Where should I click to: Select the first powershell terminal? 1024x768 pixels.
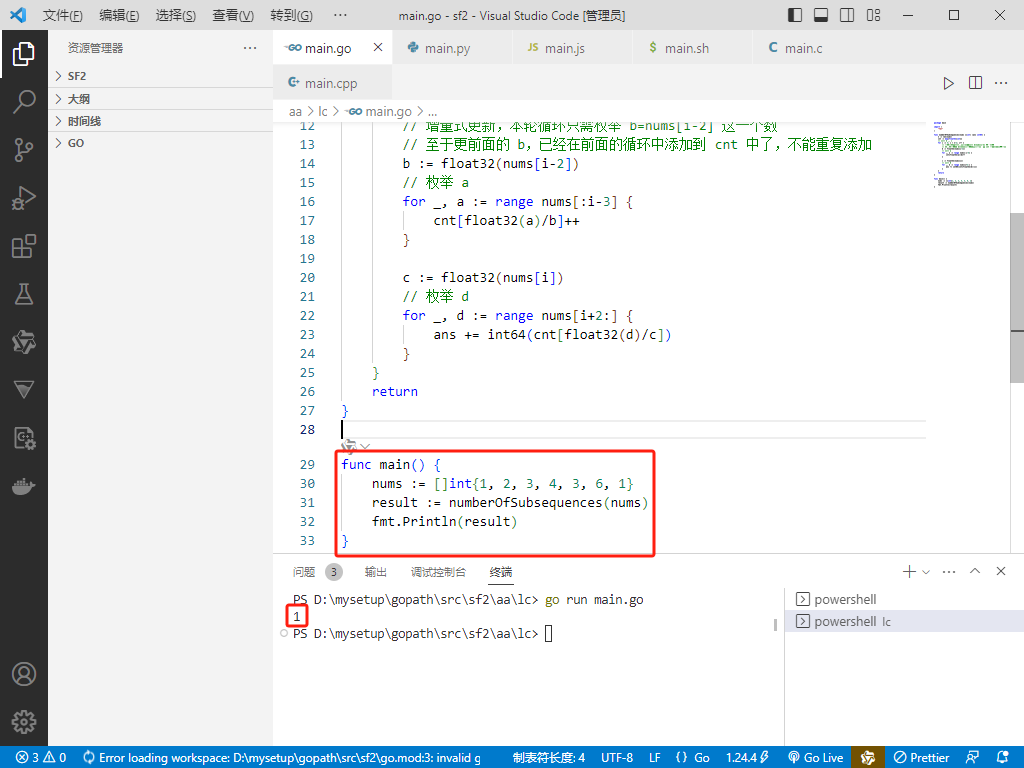click(904, 599)
